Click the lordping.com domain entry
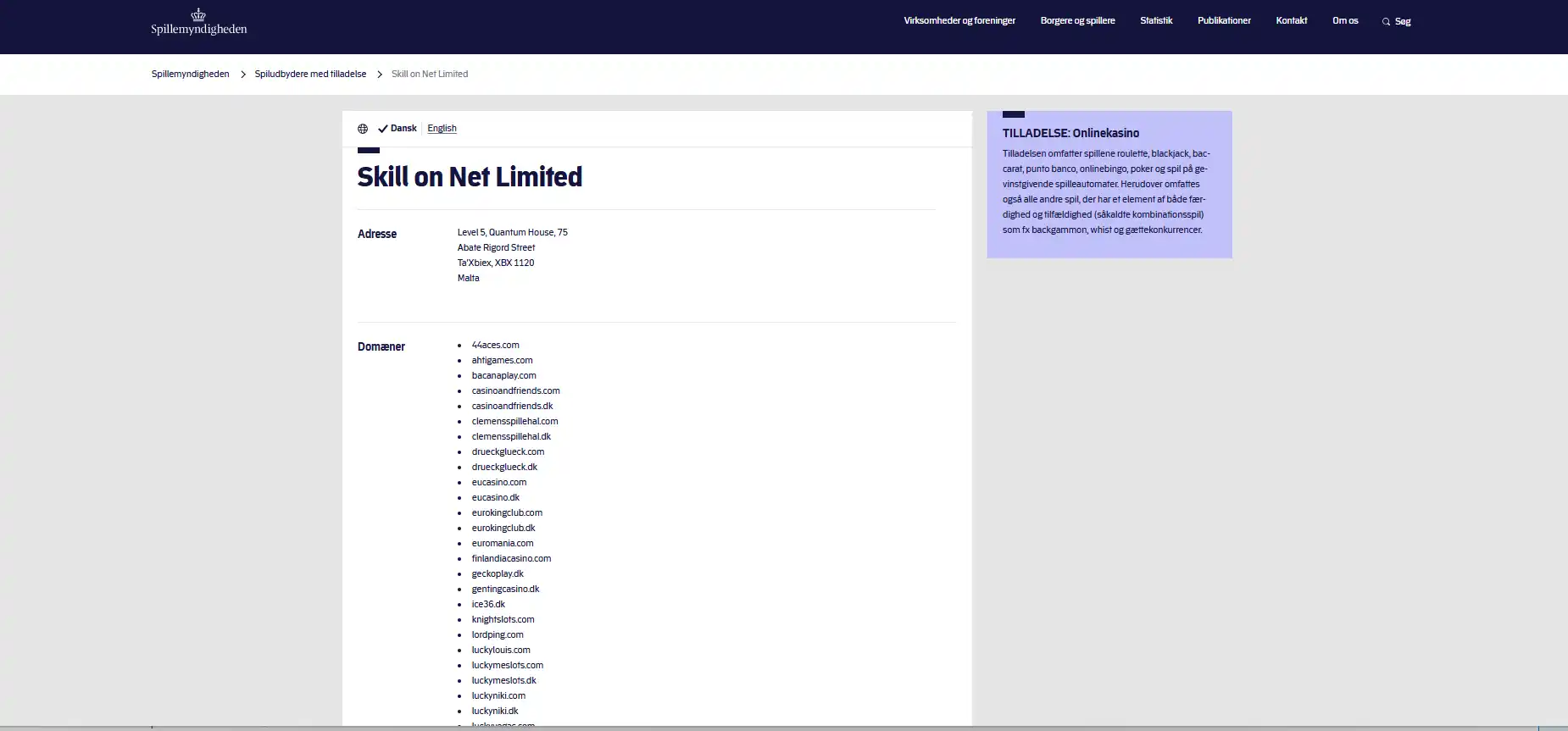The width and height of the screenshot is (1568, 731). 498,635
